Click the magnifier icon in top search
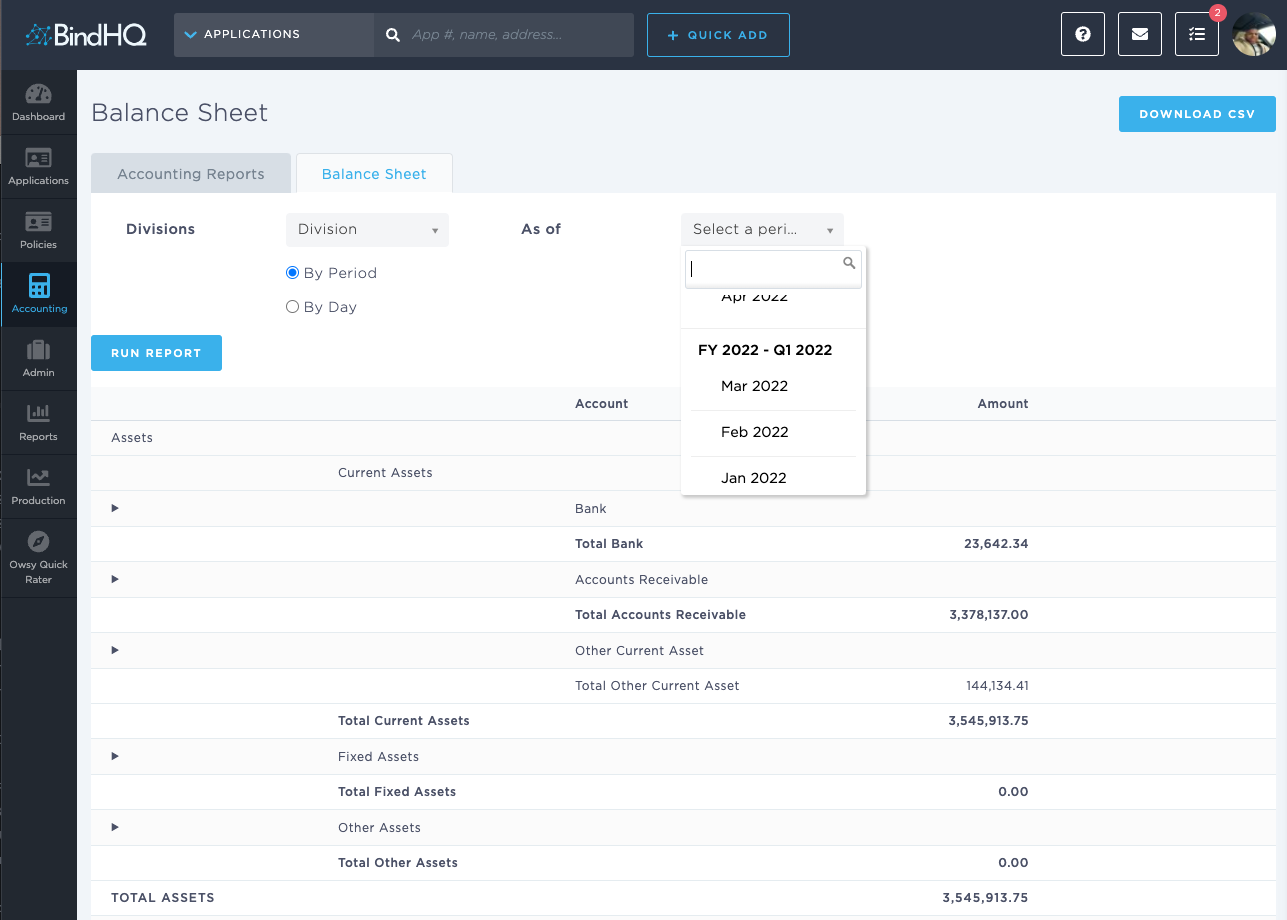1287x920 pixels. click(x=393, y=35)
